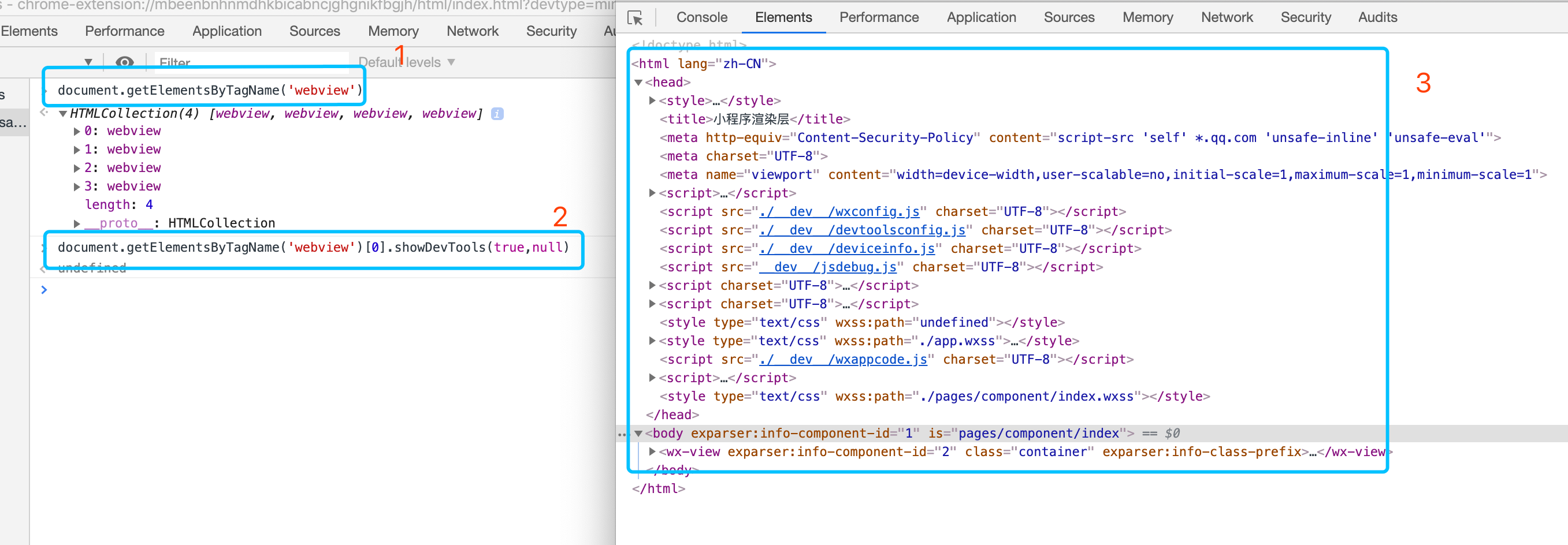The height and width of the screenshot is (545, 1568).
Task: Open Security tab in left DevTools
Action: tap(552, 31)
